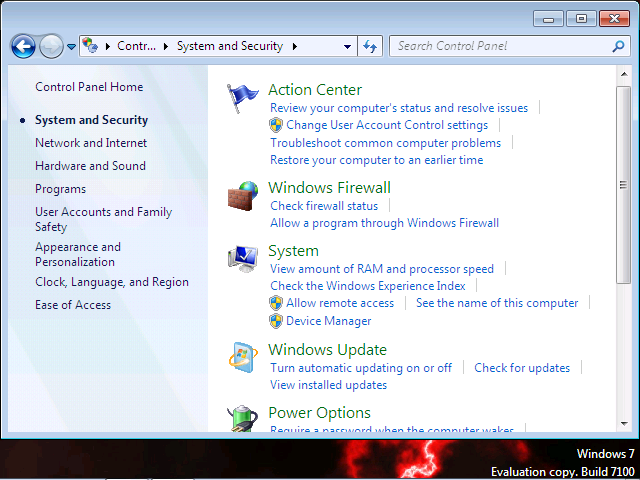Click Troubleshoot common computer problems

point(385,143)
